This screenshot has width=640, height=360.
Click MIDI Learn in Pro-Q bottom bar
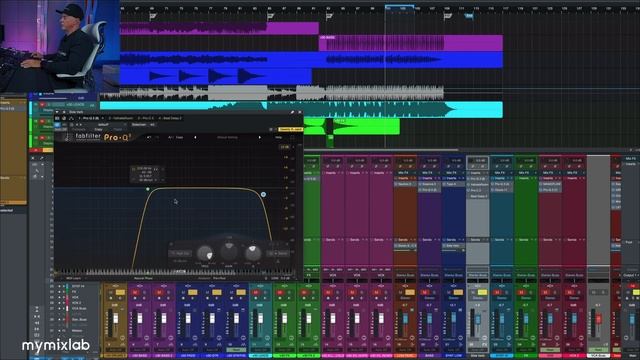pos(73,278)
